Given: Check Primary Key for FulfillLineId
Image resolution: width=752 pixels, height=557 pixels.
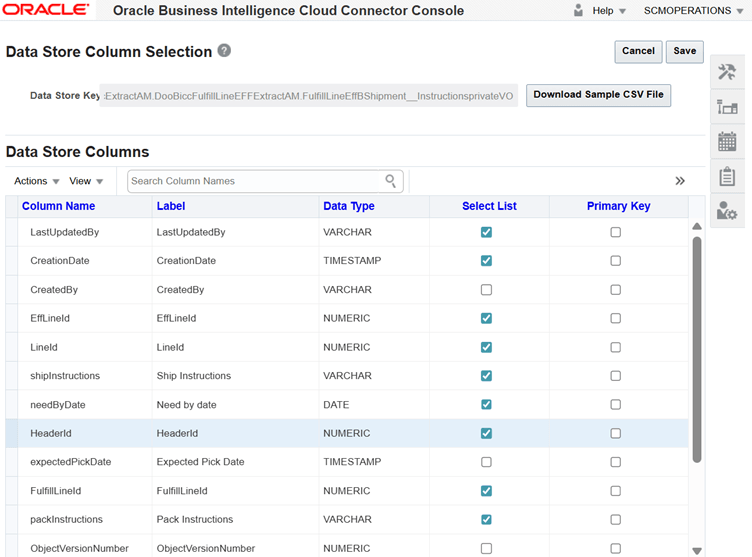Looking at the screenshot, I should click(x=616, y=491).
